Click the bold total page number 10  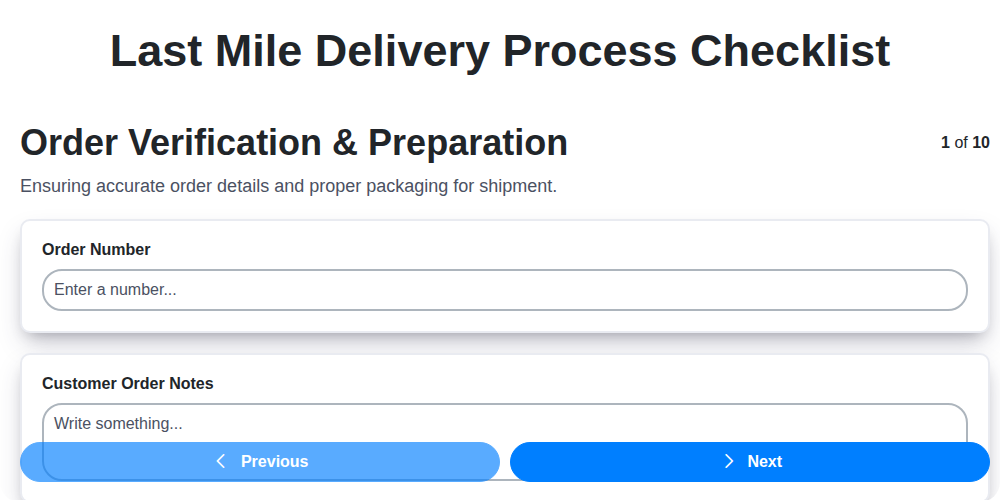(x=981, y=142)
